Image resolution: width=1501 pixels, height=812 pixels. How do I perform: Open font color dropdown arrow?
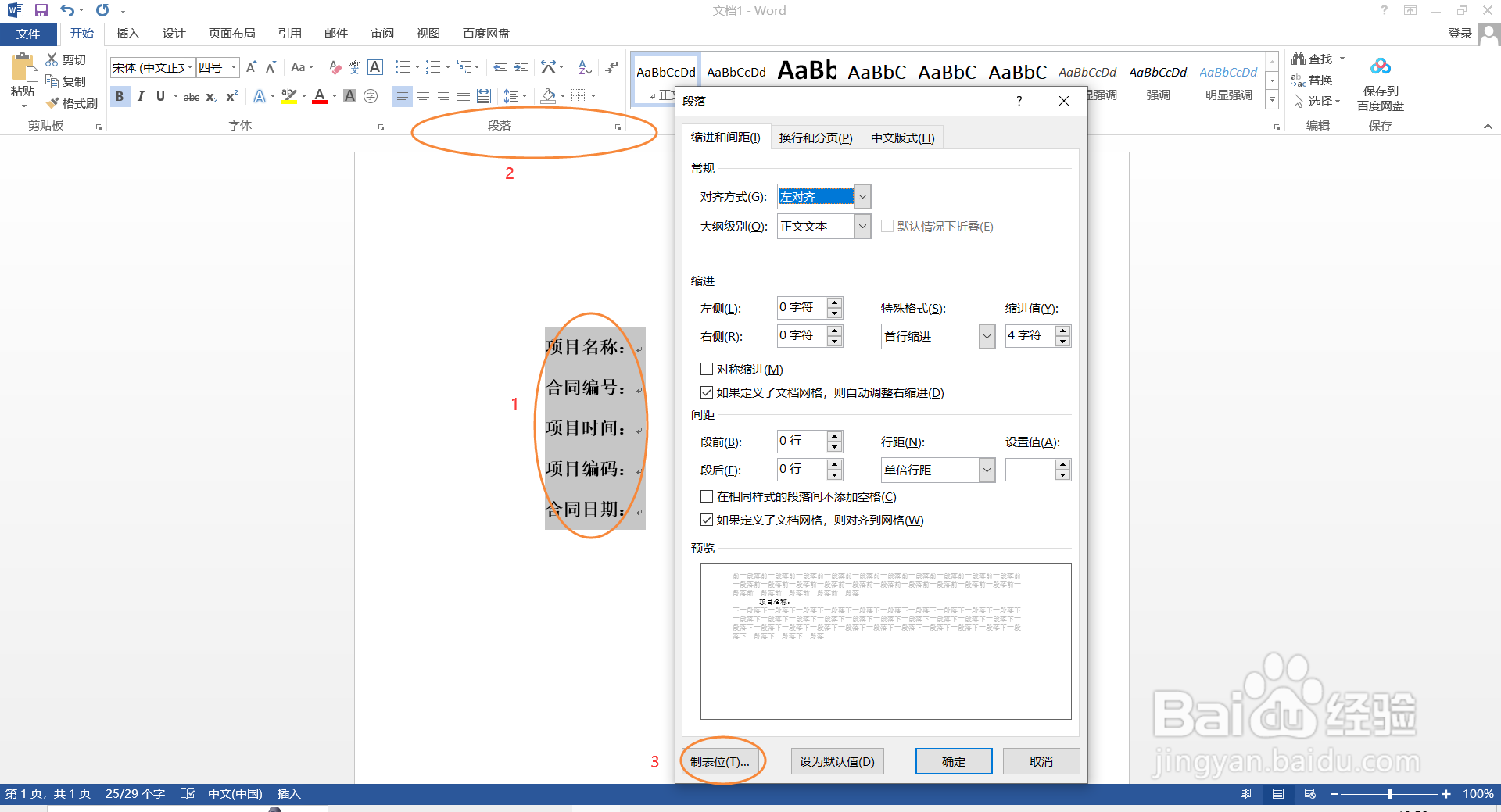(x=335, y=96)
